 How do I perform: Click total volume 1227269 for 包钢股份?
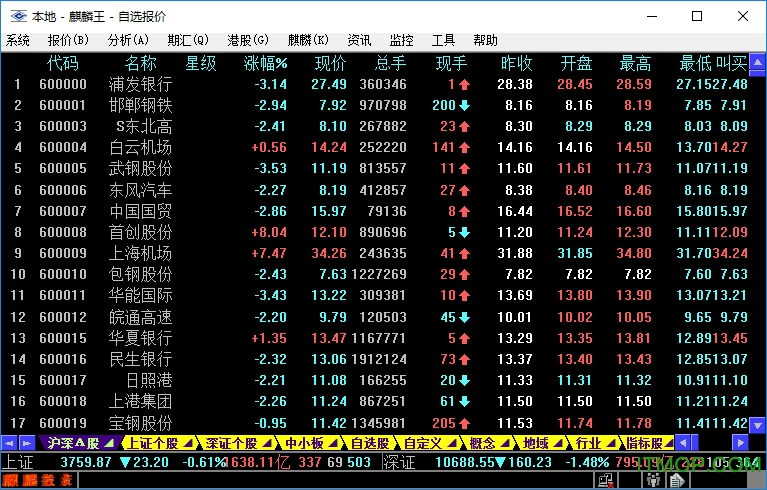[379, 274]
